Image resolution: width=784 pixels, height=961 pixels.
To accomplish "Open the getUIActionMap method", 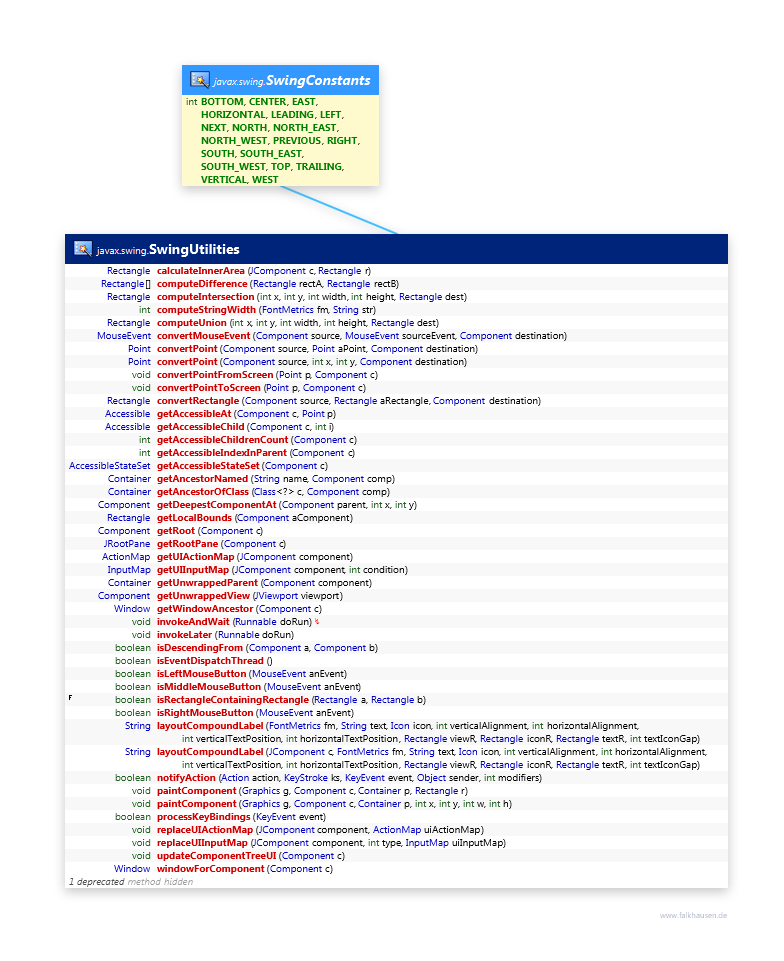I will pos(196,556).
